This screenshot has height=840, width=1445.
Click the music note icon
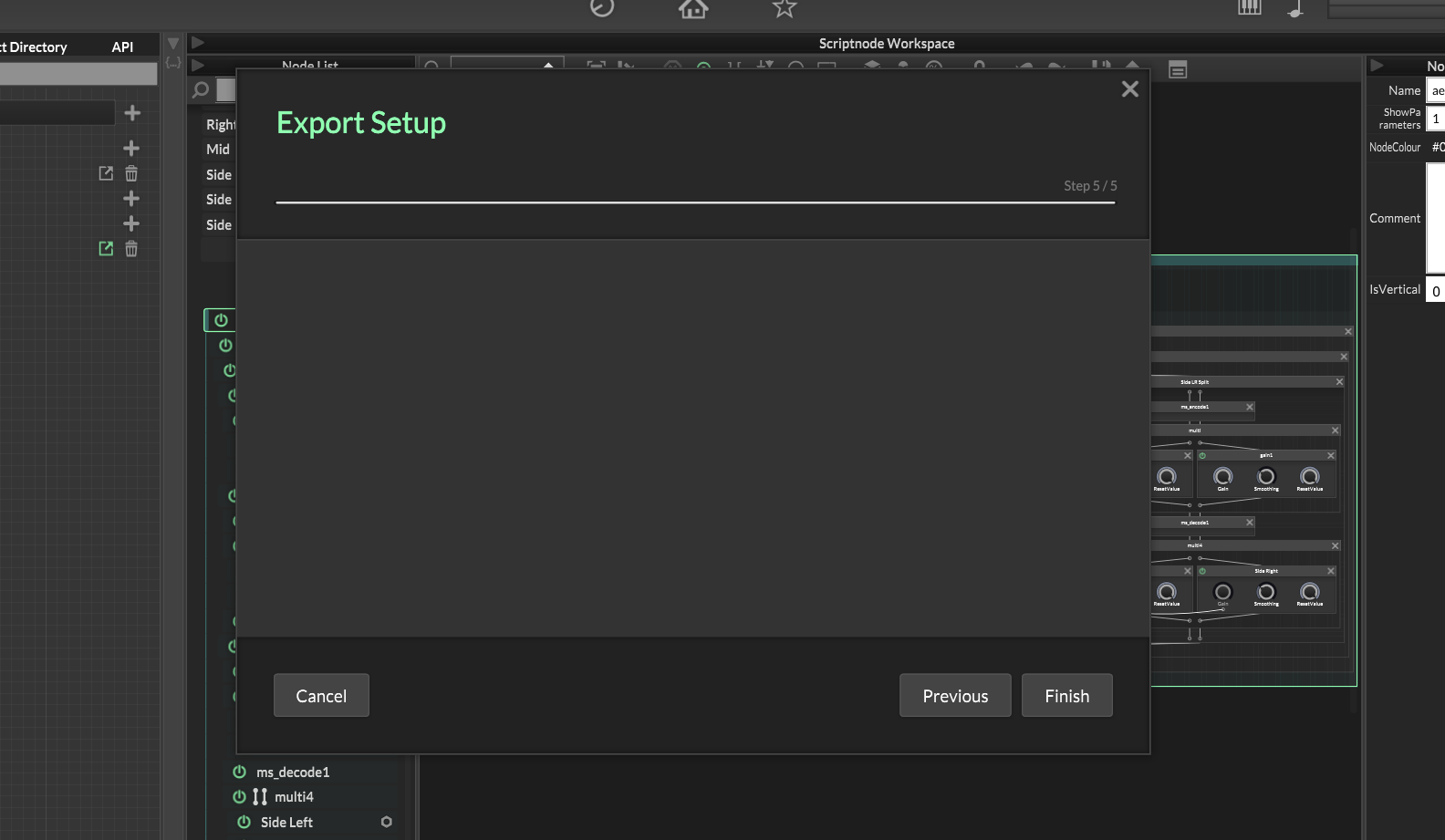pos(1296,9)
